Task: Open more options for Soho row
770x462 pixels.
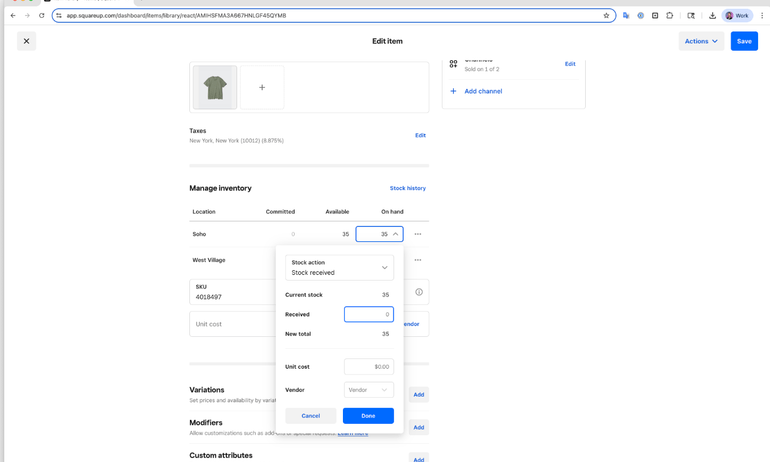Action: pos(418,234)
